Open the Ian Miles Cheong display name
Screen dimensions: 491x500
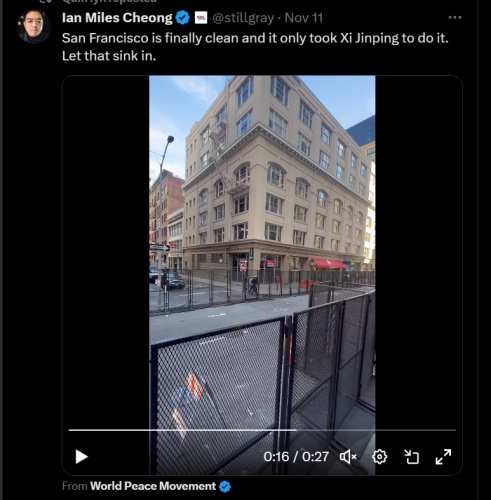[117, 18]
